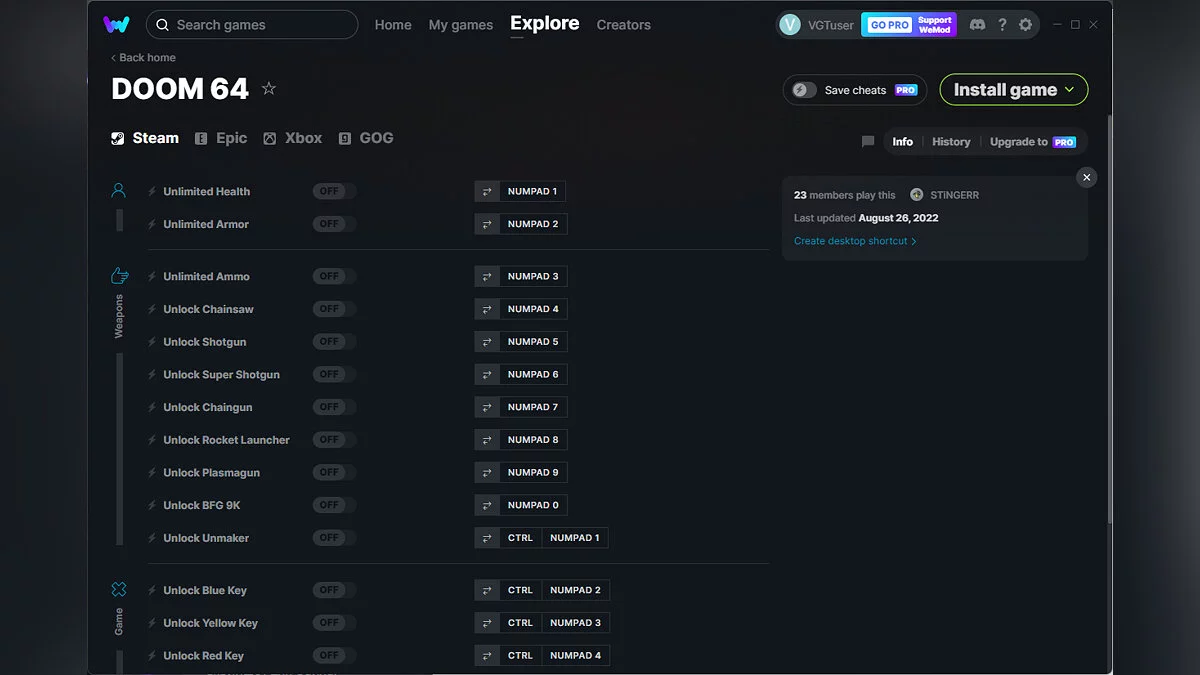Click swap hotkey icon for Unlock Yellow Key
Screen dimensions: 1200x675
(x=487, y=623)
